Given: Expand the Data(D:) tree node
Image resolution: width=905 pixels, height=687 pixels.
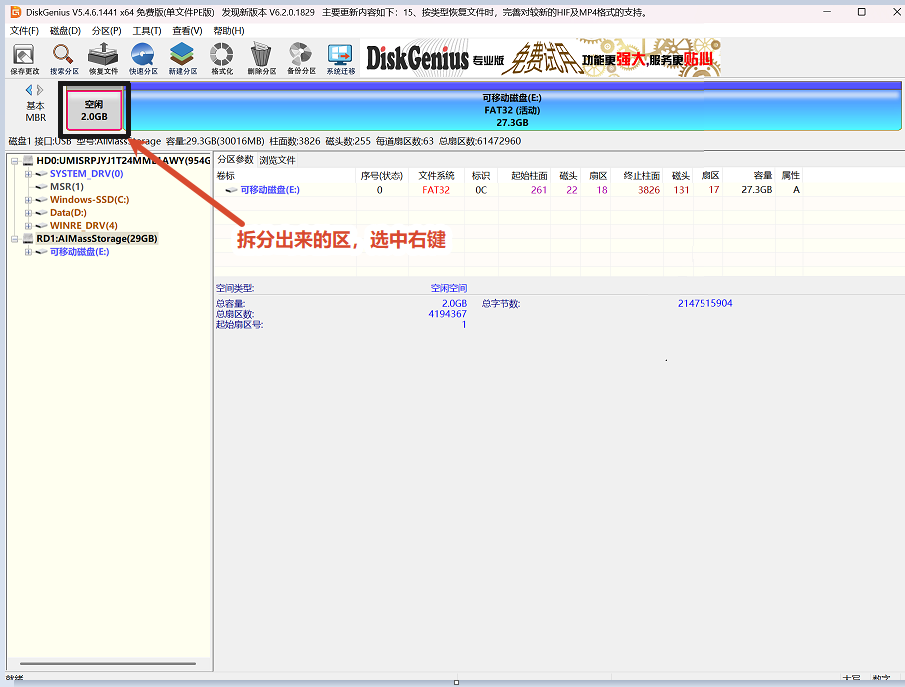Looking at the screenshot, I should point(28,213).
